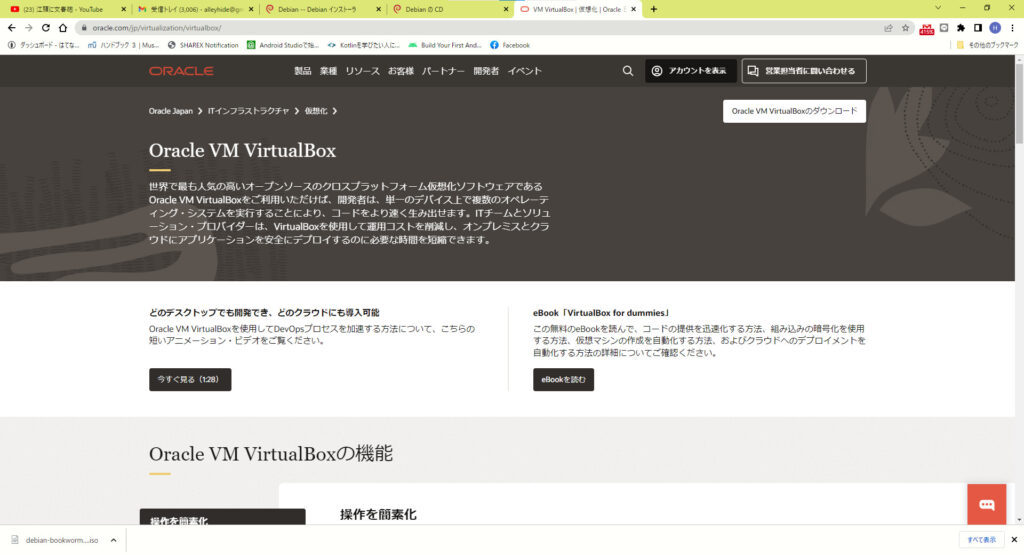Open the extensions puzzle icon

[961, 27]
